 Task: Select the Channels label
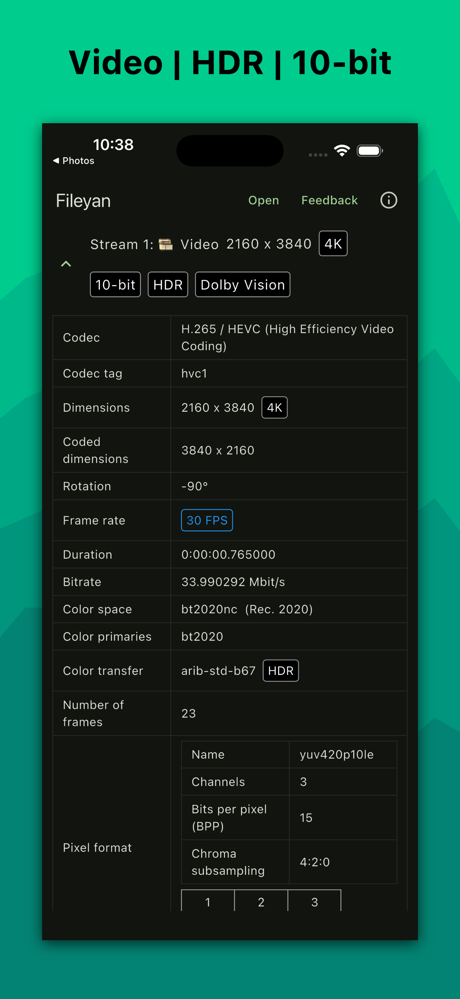[x=218, y=782]
